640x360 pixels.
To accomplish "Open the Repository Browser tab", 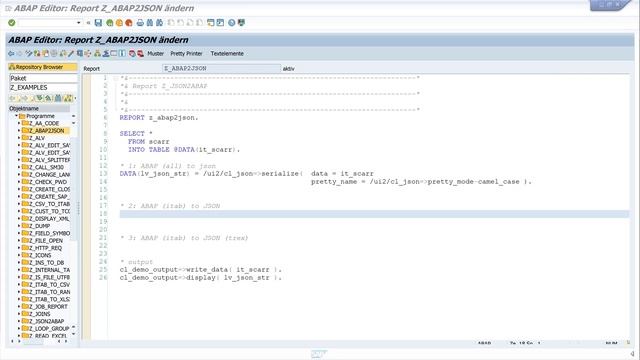I will [x=42, y=67].
